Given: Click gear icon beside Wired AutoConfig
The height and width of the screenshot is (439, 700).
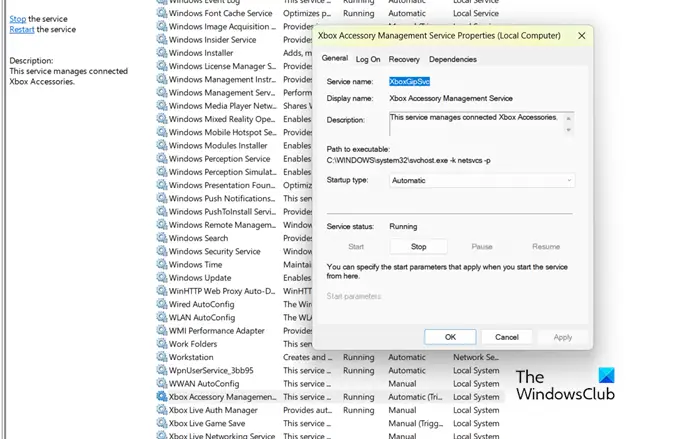Looking at the screenshot, I should [x=161, y=304].
